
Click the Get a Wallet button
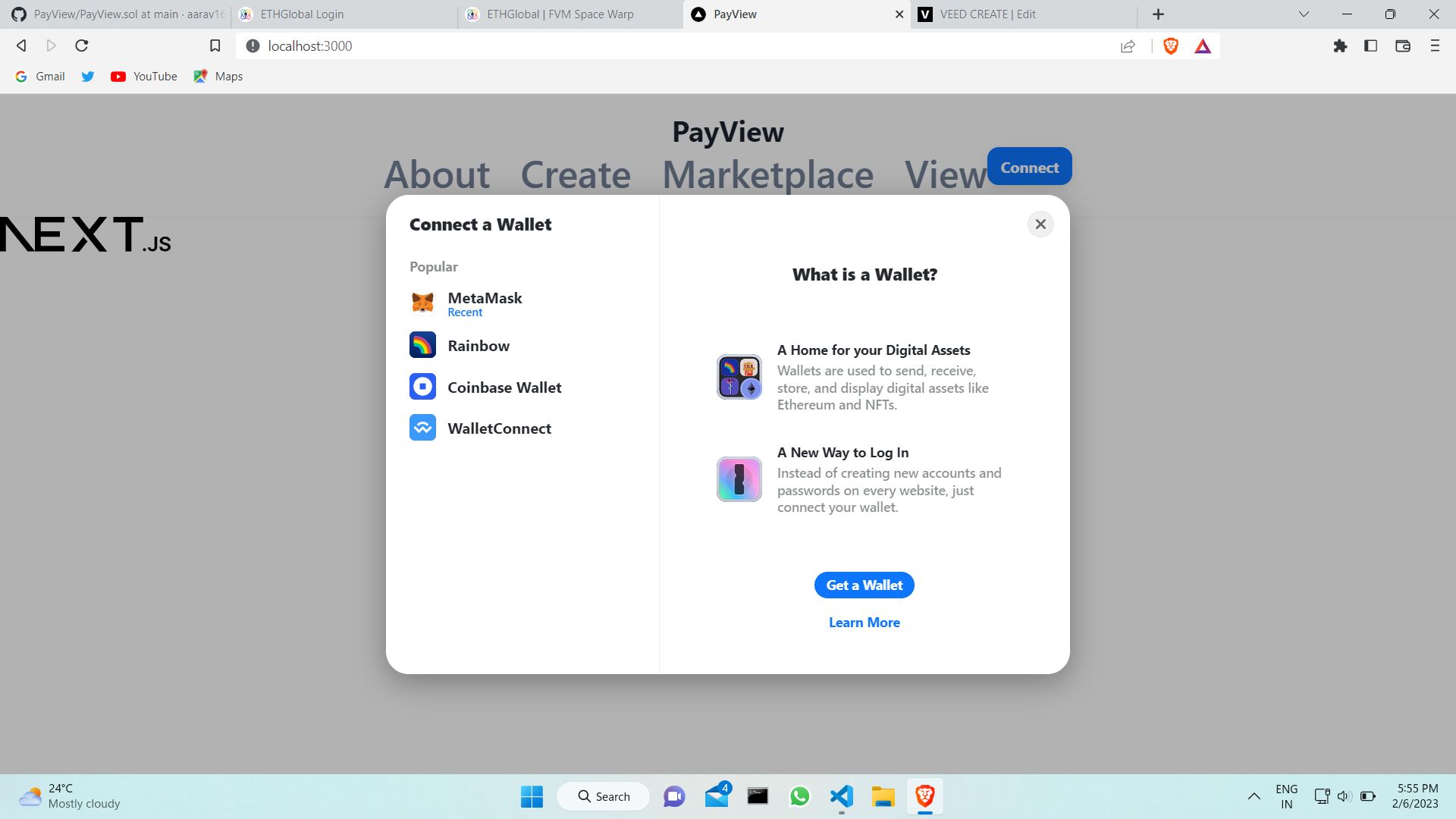click(x=864, y=585)
